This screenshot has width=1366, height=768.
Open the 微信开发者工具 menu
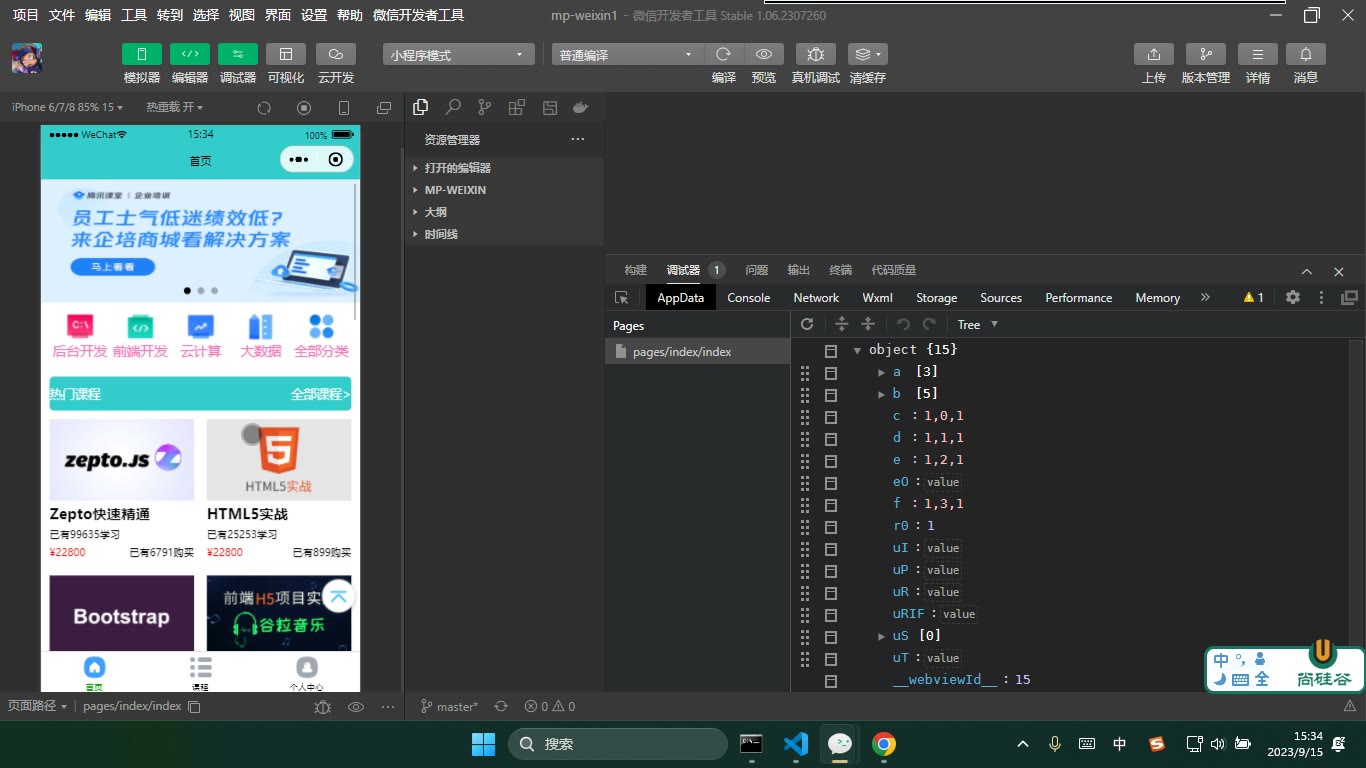tap(418, 15)
